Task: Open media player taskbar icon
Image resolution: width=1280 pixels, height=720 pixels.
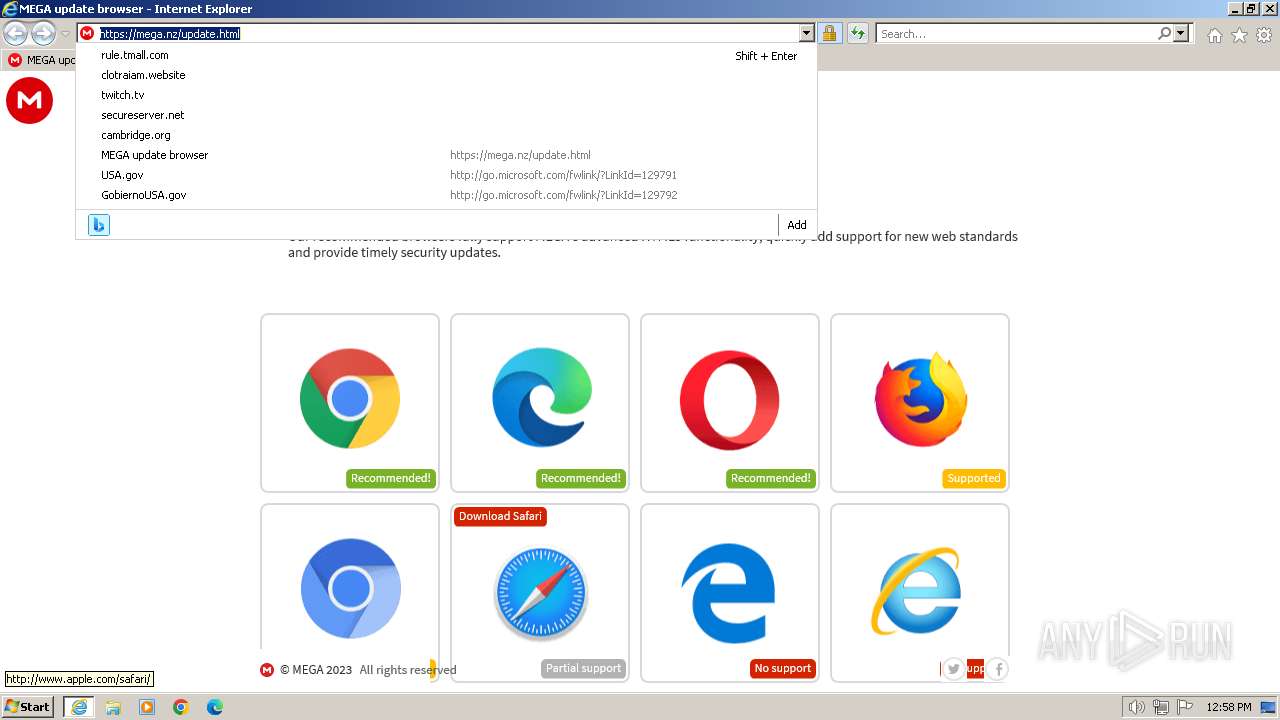Action: pyautogui.click(x=147, y=707)
